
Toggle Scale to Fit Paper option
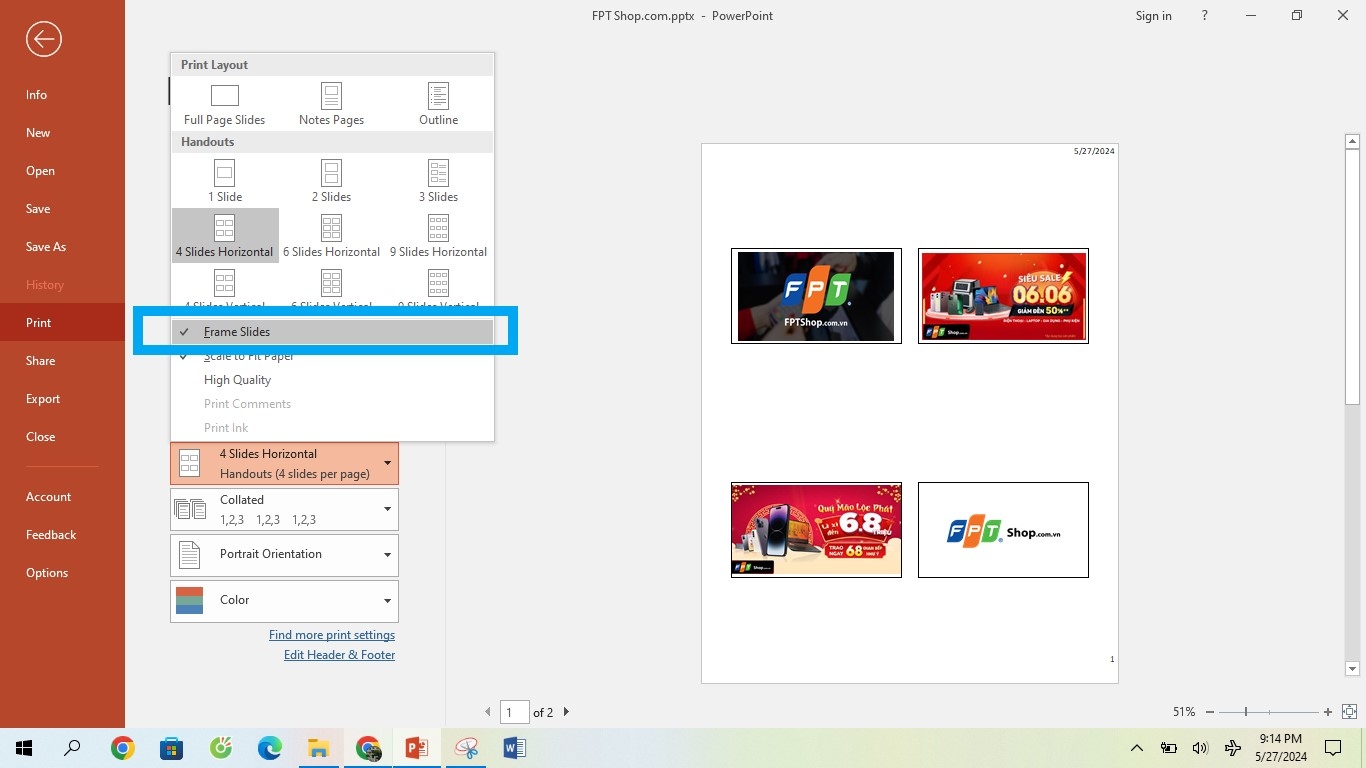pos(332,356)
